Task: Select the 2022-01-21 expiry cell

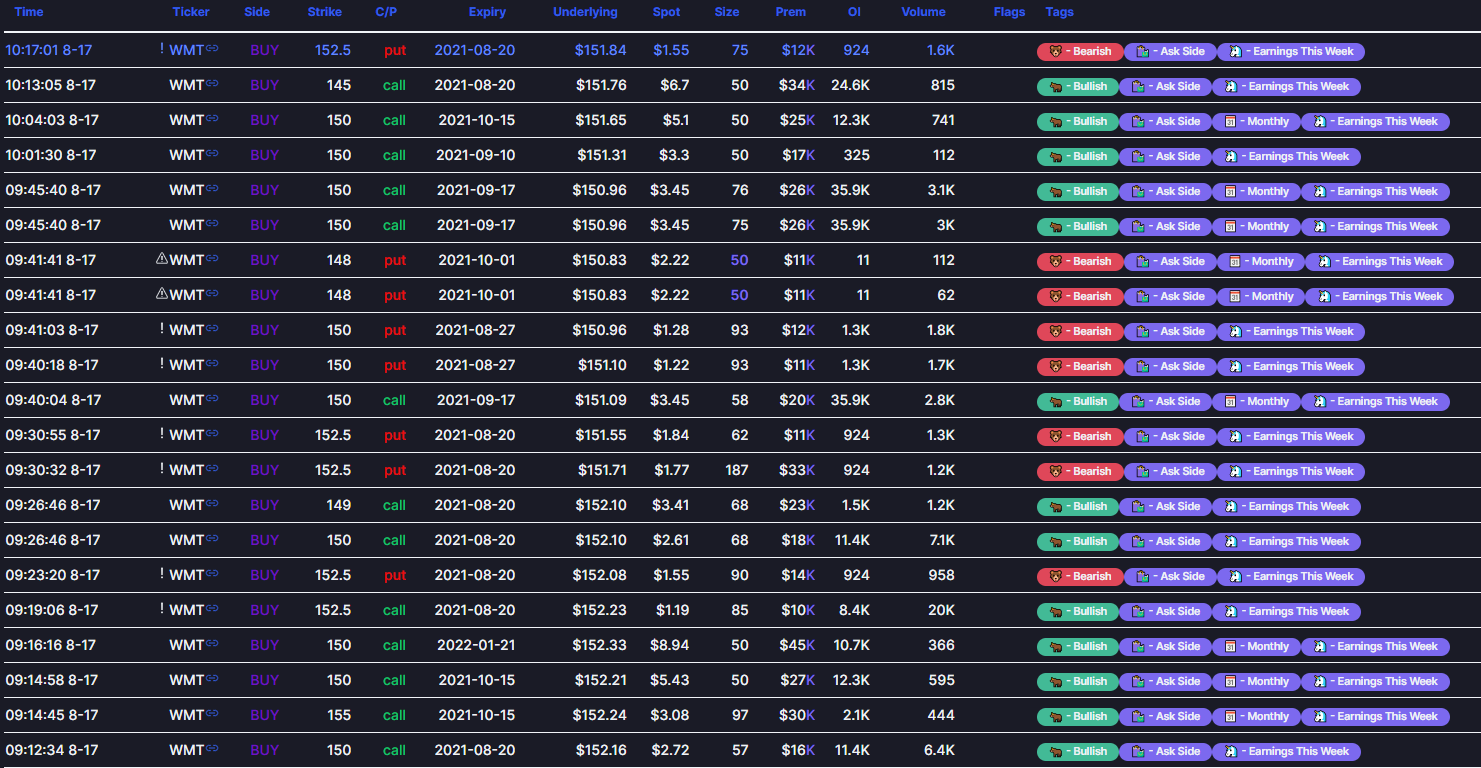Action: 476,645
